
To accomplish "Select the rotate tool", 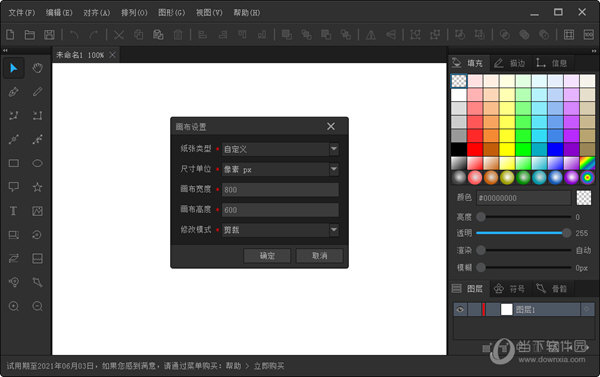I will [37, 235].
